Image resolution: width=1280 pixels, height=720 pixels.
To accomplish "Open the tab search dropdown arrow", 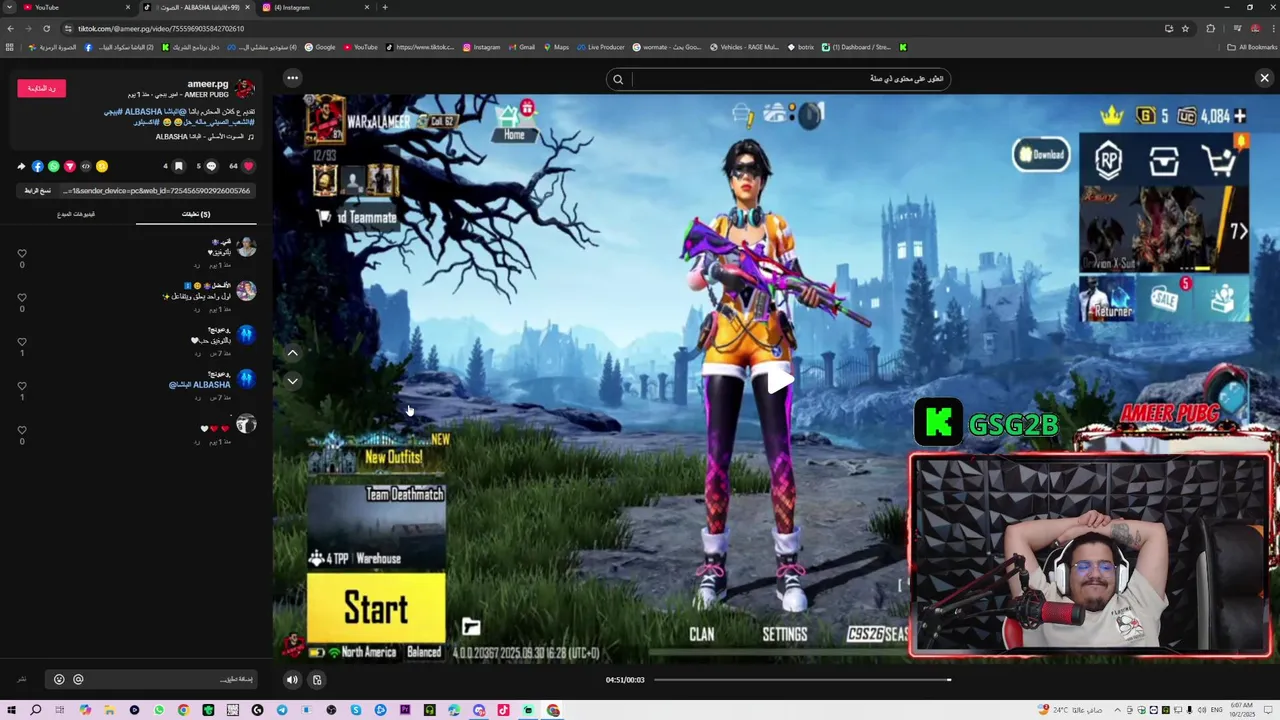I will coord(8,7).
